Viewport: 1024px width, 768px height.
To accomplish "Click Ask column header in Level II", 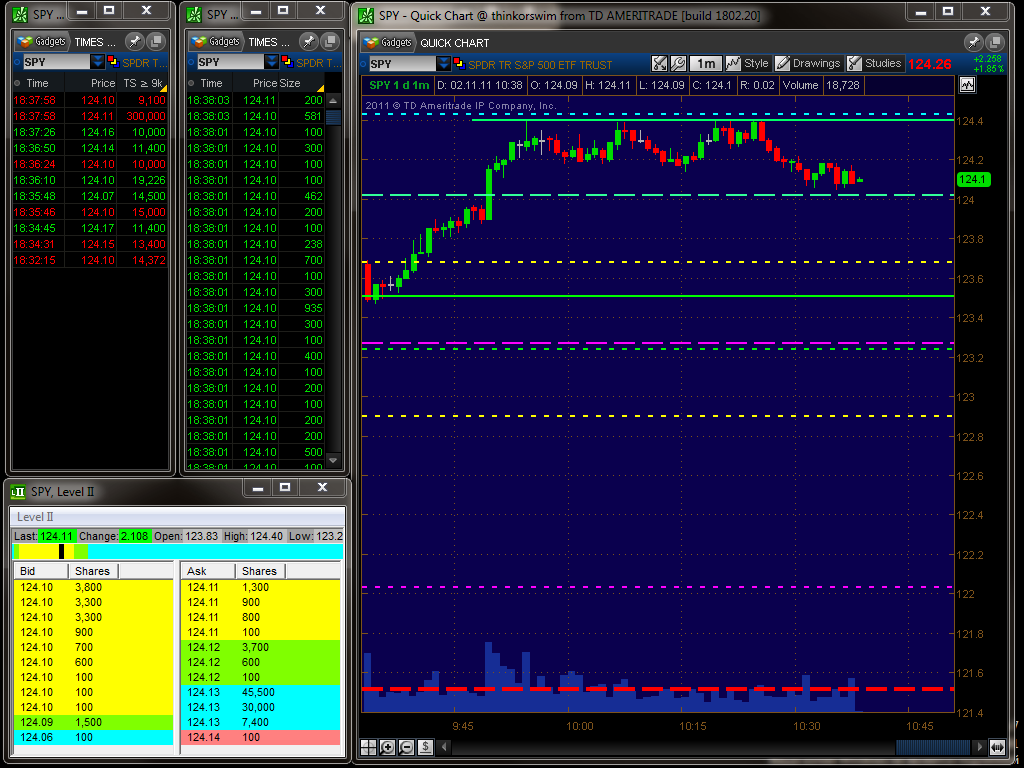I will [208, 571].
